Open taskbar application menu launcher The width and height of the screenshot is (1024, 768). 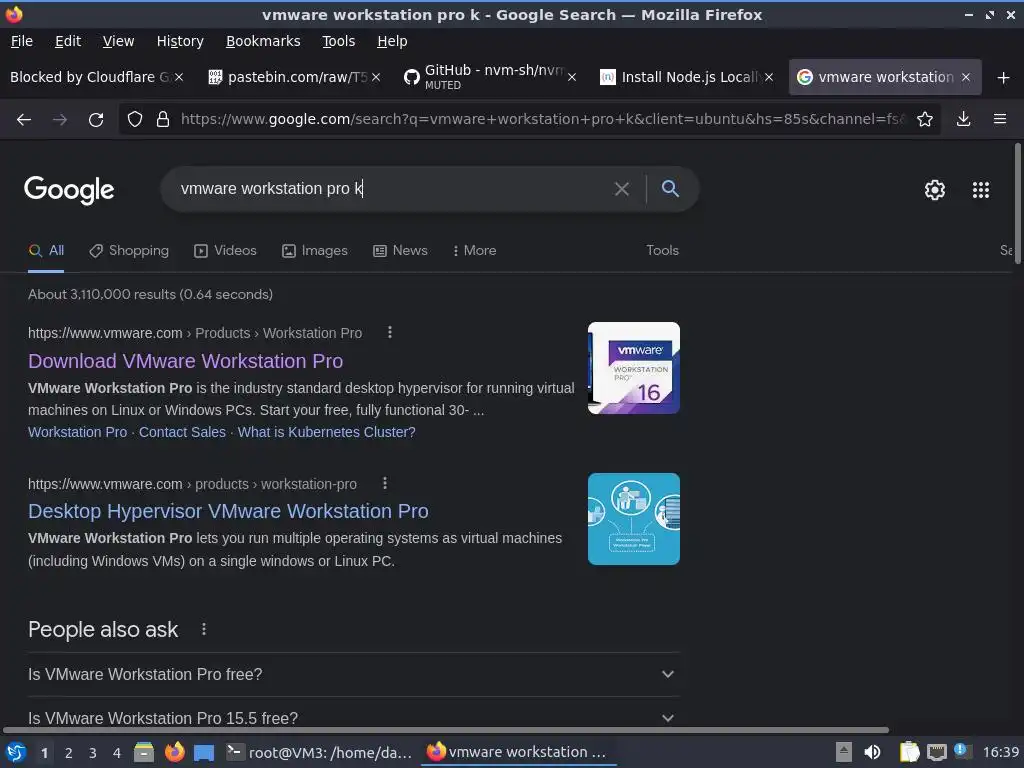[16, 752]
